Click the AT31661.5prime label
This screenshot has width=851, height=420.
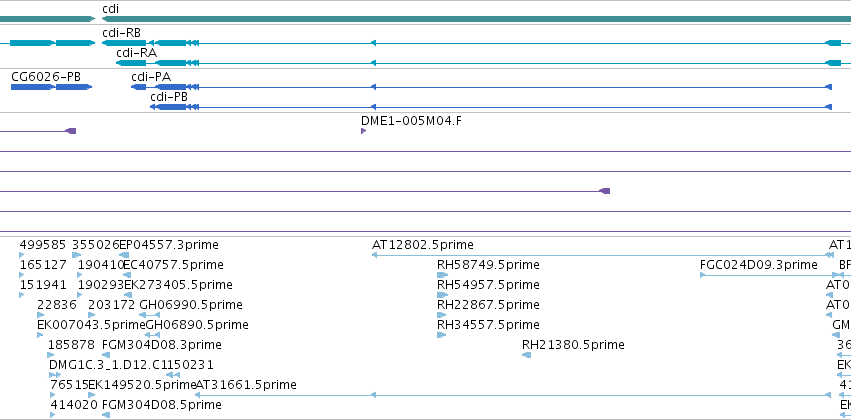tap(246, 385)
